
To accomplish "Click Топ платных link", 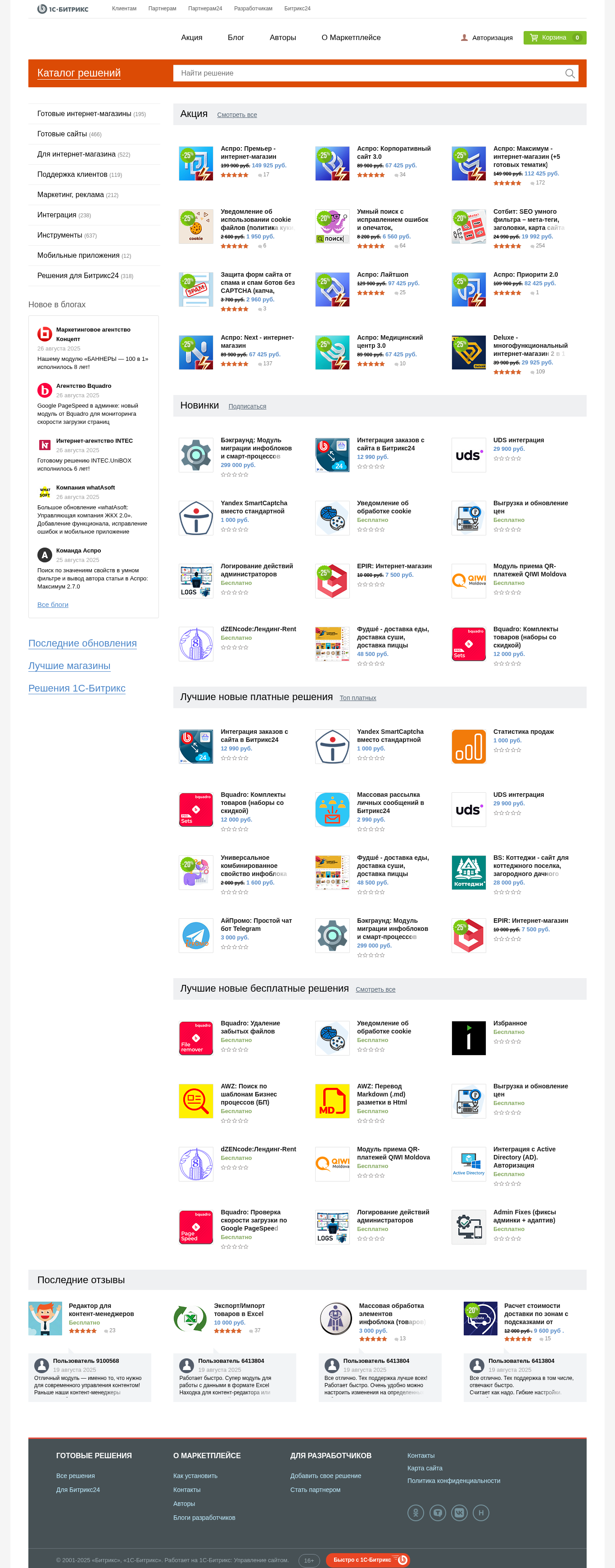I will [x=358, y=698].
